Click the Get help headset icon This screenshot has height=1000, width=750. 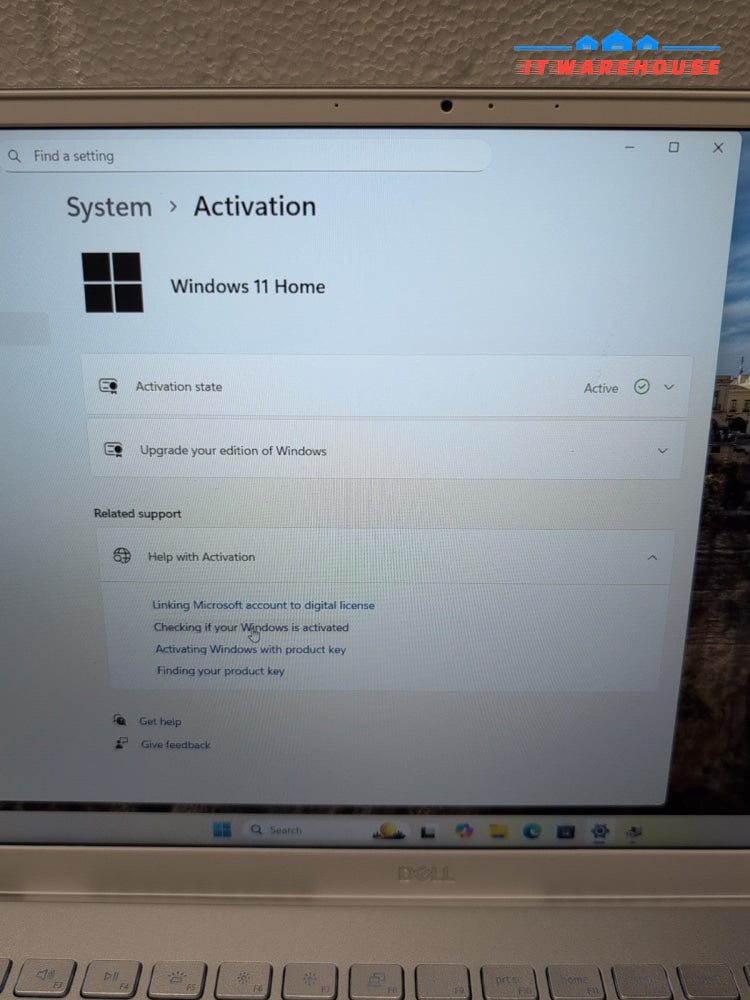[119, 720]
